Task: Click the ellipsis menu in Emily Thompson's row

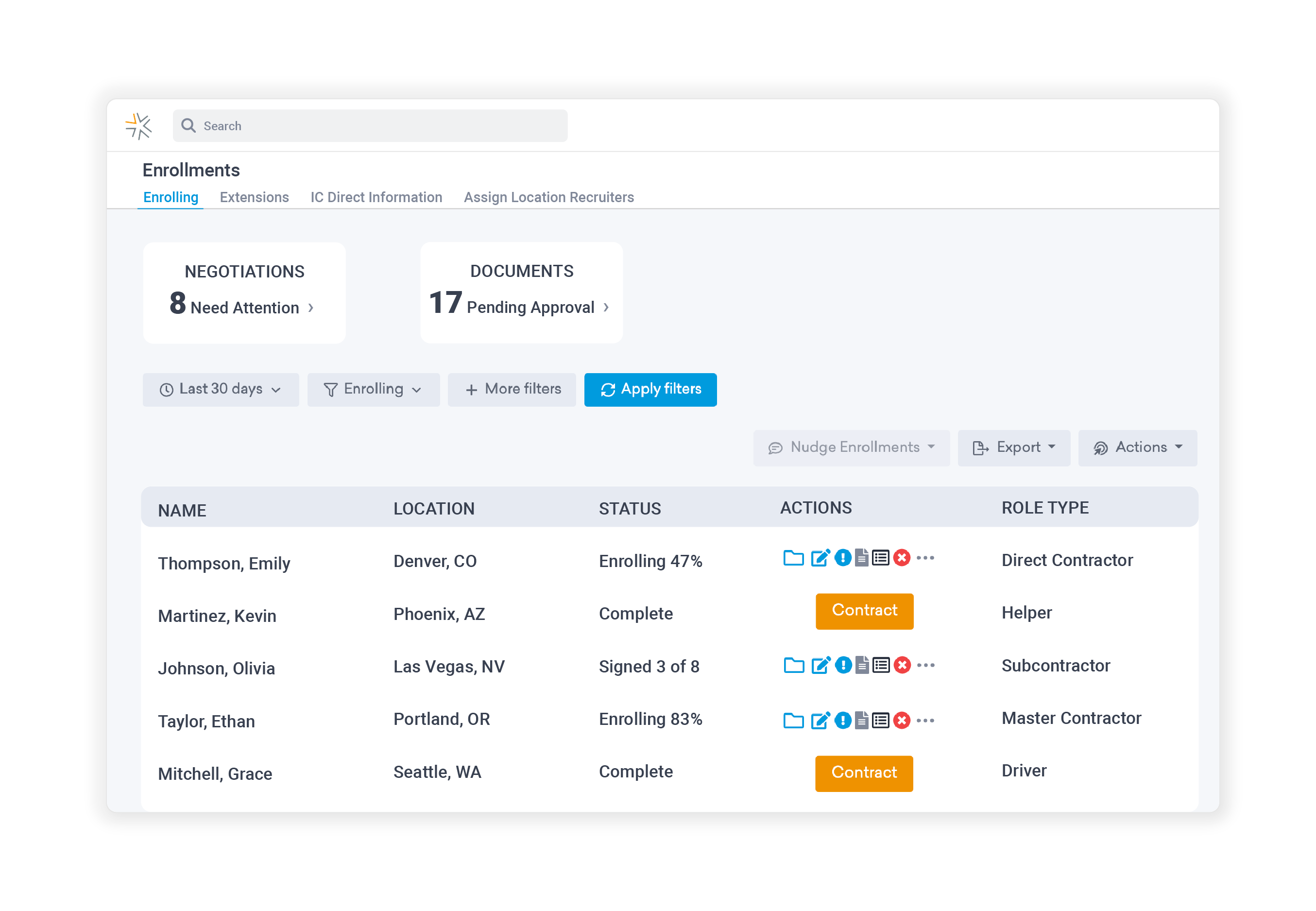Action: (x=925, y=558)
